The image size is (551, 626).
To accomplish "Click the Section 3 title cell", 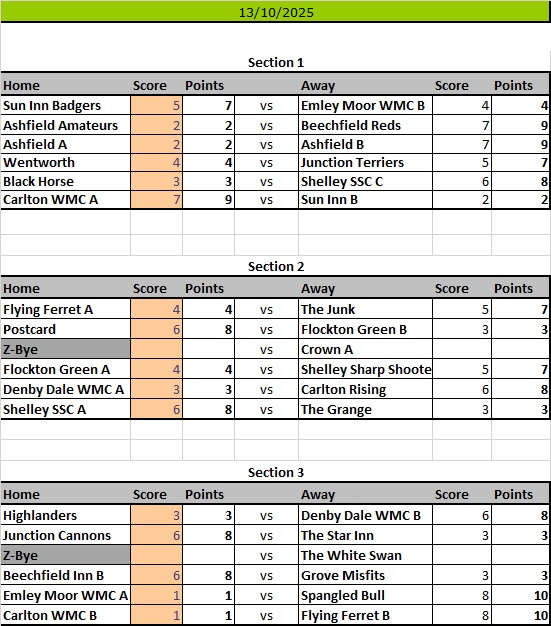I will (x=276, y=472).
